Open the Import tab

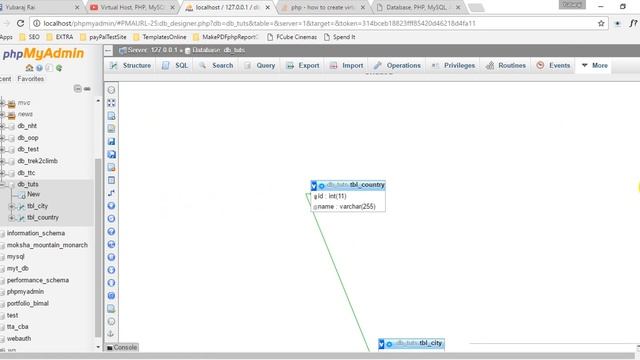coord(347,65)
